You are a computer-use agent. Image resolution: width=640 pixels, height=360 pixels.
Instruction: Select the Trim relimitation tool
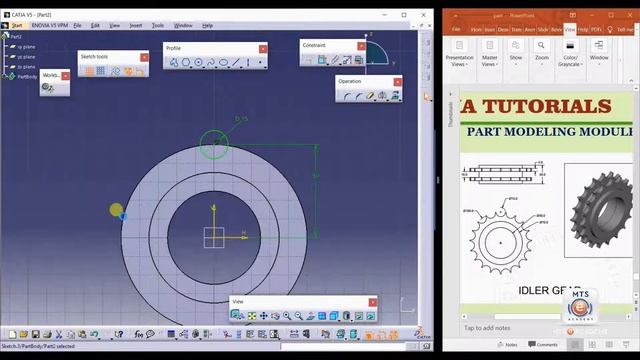click(x=370, y=96)
